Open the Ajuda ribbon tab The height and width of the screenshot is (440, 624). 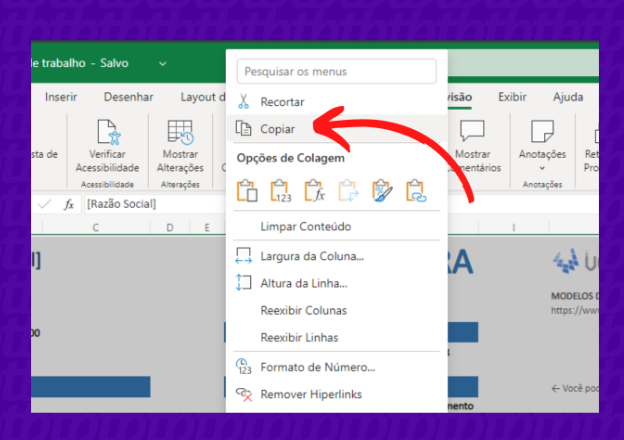568,97
